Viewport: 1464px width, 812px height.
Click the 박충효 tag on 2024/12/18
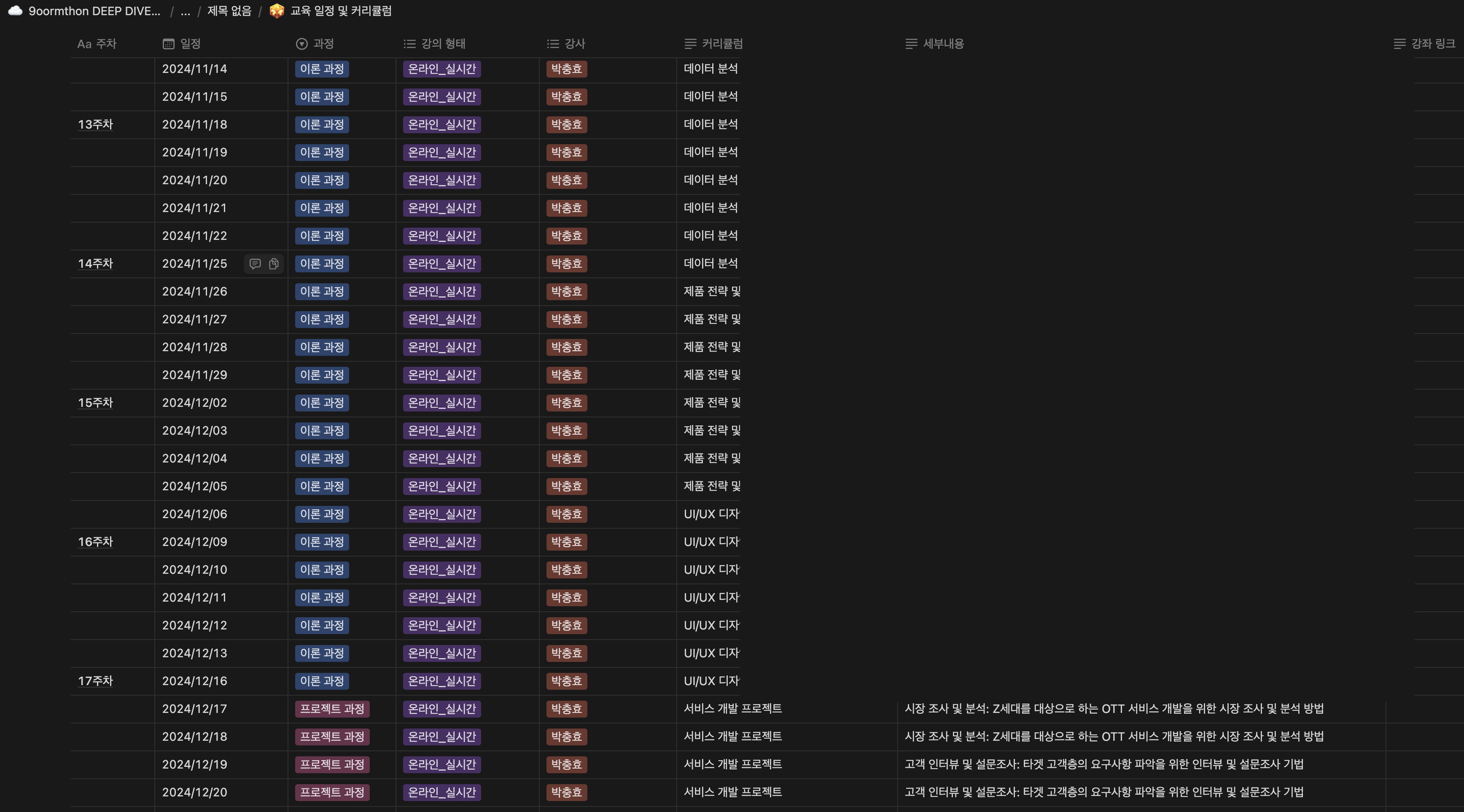[x=567, y=737]
